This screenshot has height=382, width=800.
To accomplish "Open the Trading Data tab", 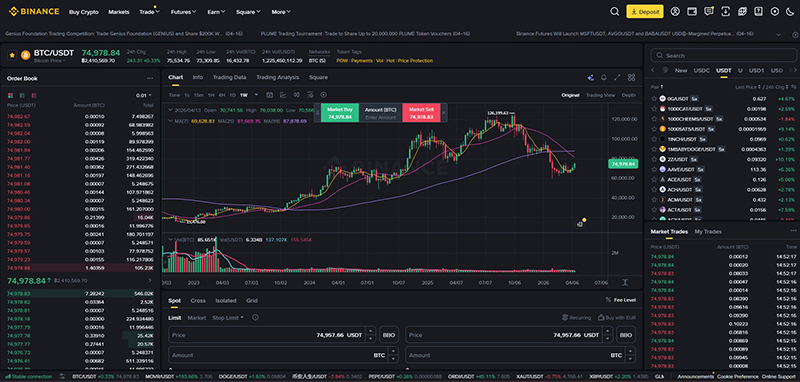I will pos(229,78).
